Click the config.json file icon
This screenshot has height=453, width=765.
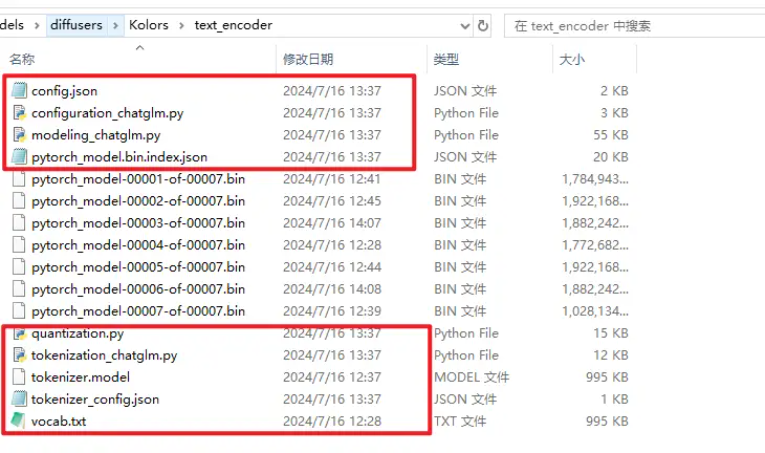20,91
